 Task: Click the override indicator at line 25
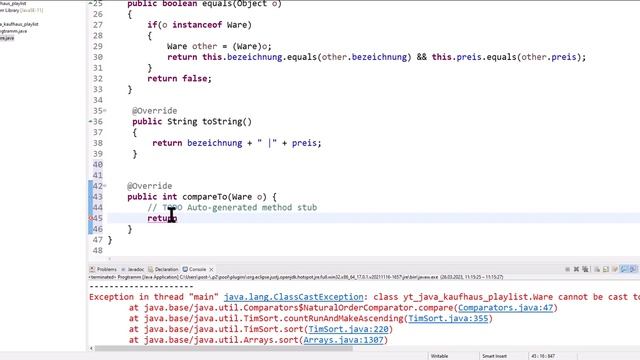(x=91, y=3)
